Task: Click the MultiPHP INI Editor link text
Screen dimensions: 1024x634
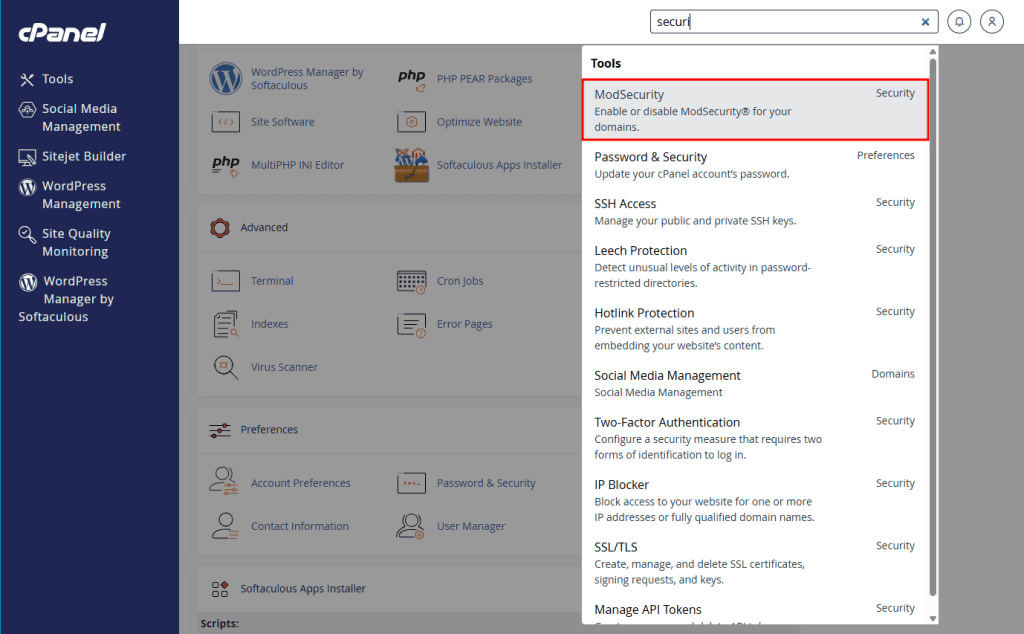Action: point(297,165)
